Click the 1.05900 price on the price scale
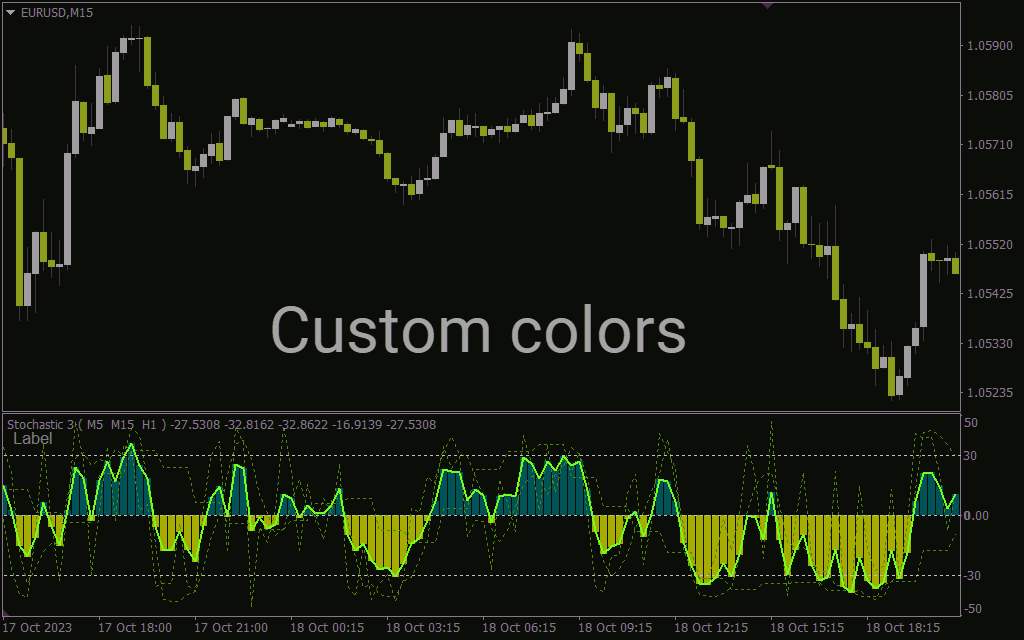Image resolution: width=1024 pixels, height=640 pixels. [990, 46]
